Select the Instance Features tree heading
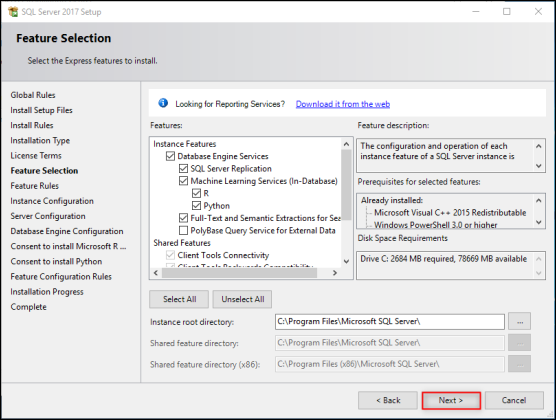The height and width of the screenshot is (420, 556). pos(185,144)
